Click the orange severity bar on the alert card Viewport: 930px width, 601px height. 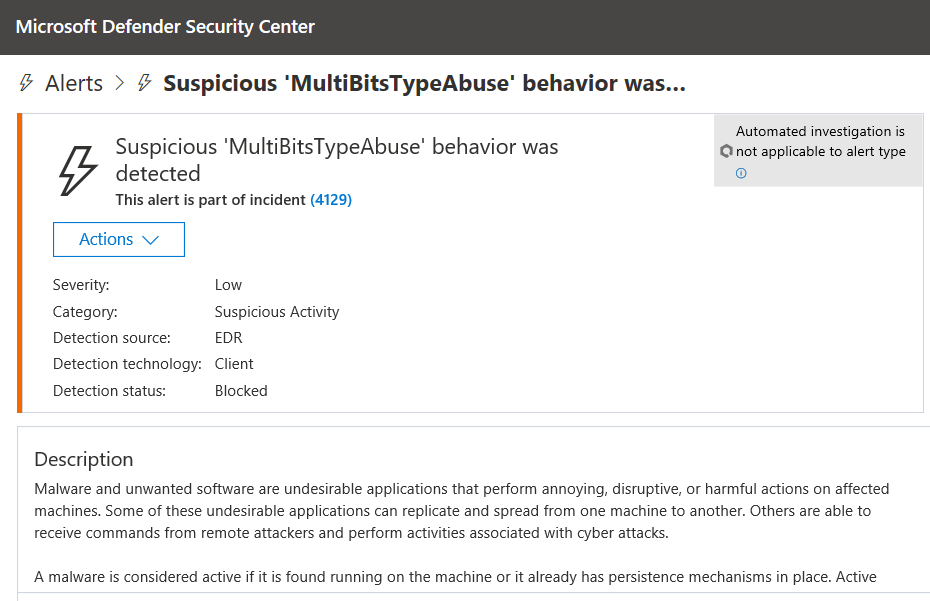[20, 263]
